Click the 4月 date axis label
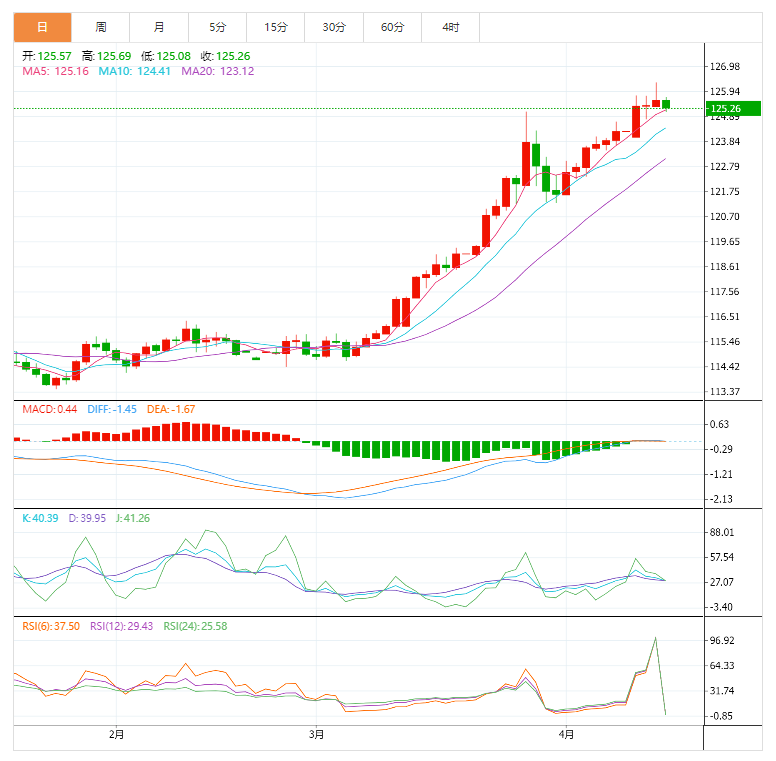Viewport: 776px width, 761px height. point(566,735)
